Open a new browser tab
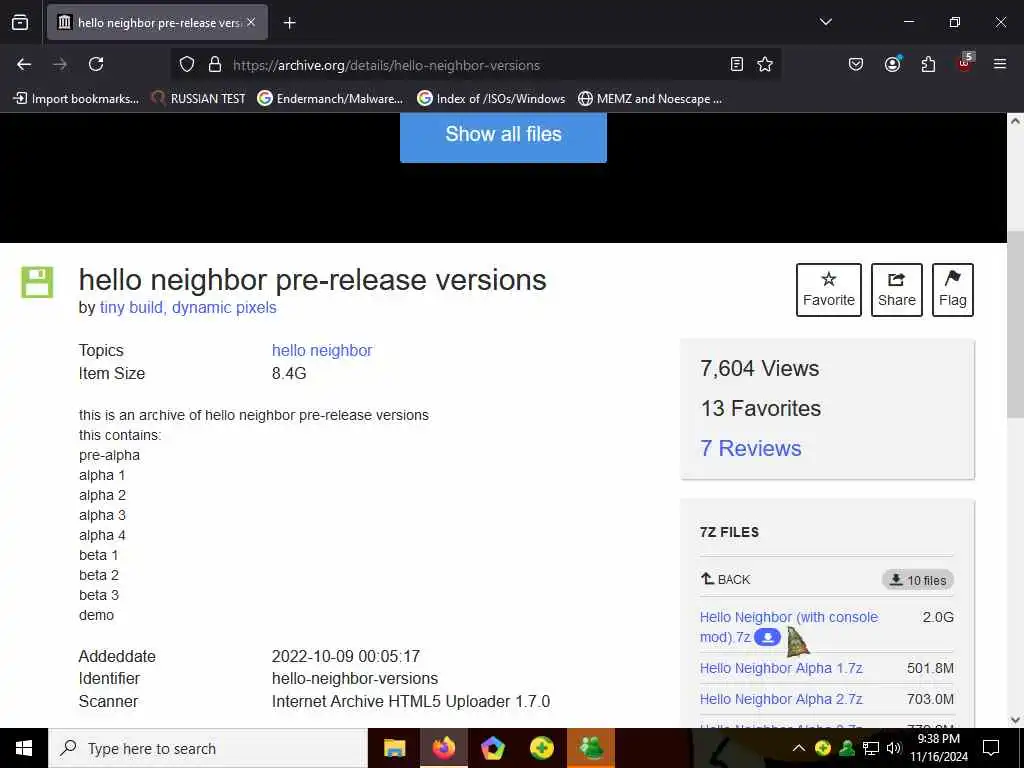The image size is (1024, 768). 289,23
